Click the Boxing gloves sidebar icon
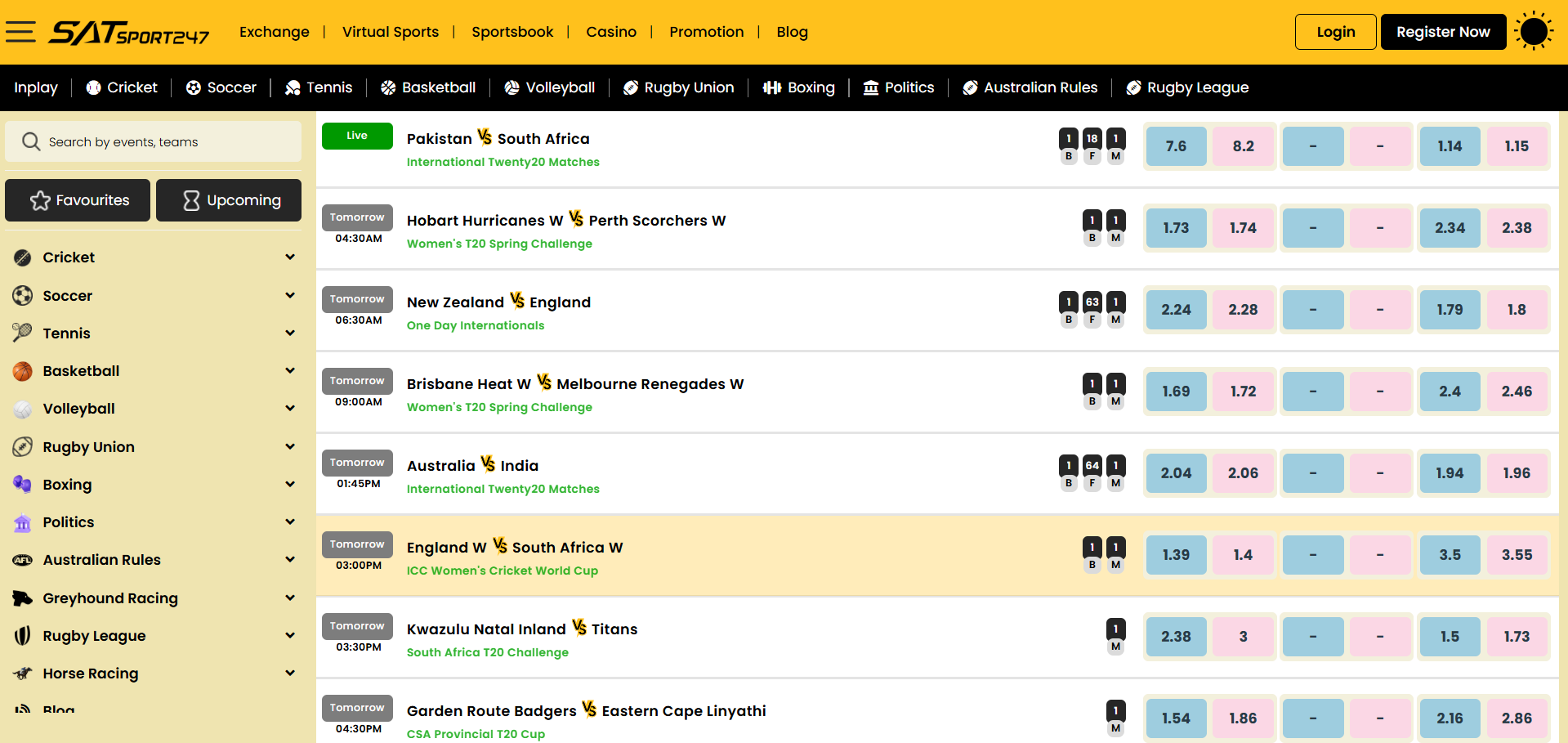Viewport: 1568px width, 743px height. (23, 485)
